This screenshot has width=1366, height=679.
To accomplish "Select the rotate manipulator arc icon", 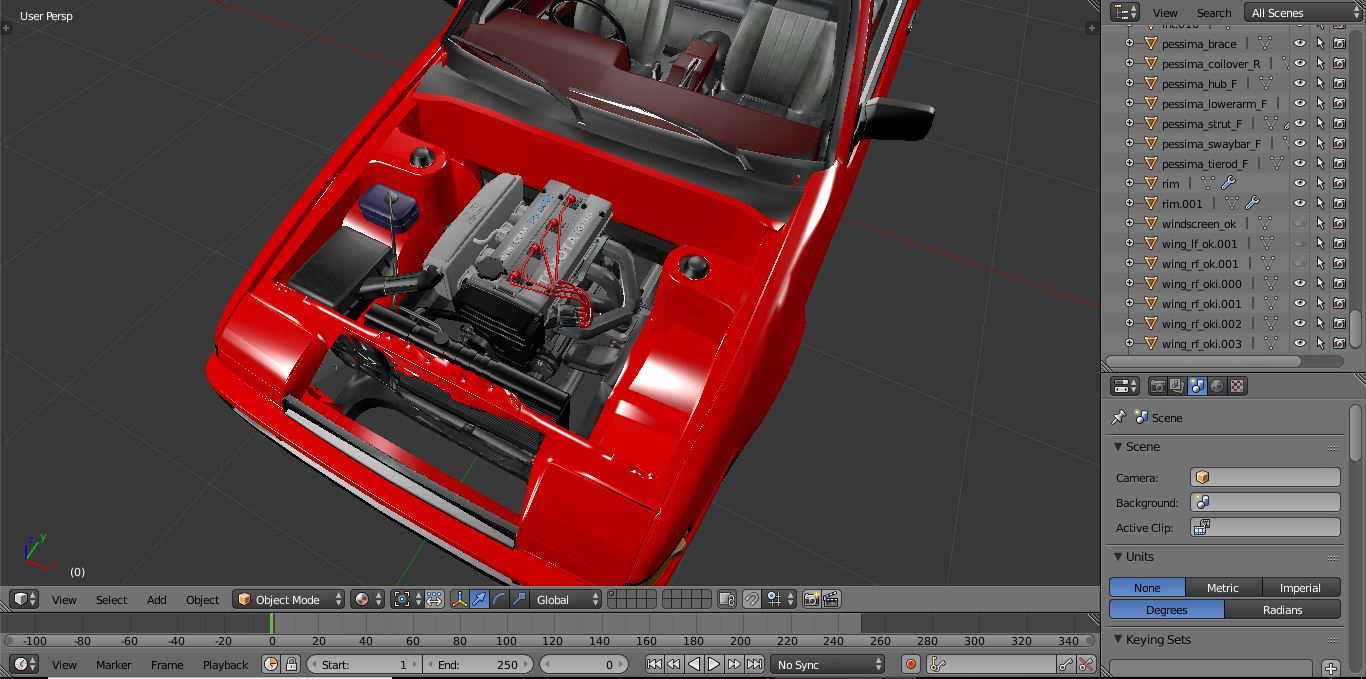I will point(499,599).
